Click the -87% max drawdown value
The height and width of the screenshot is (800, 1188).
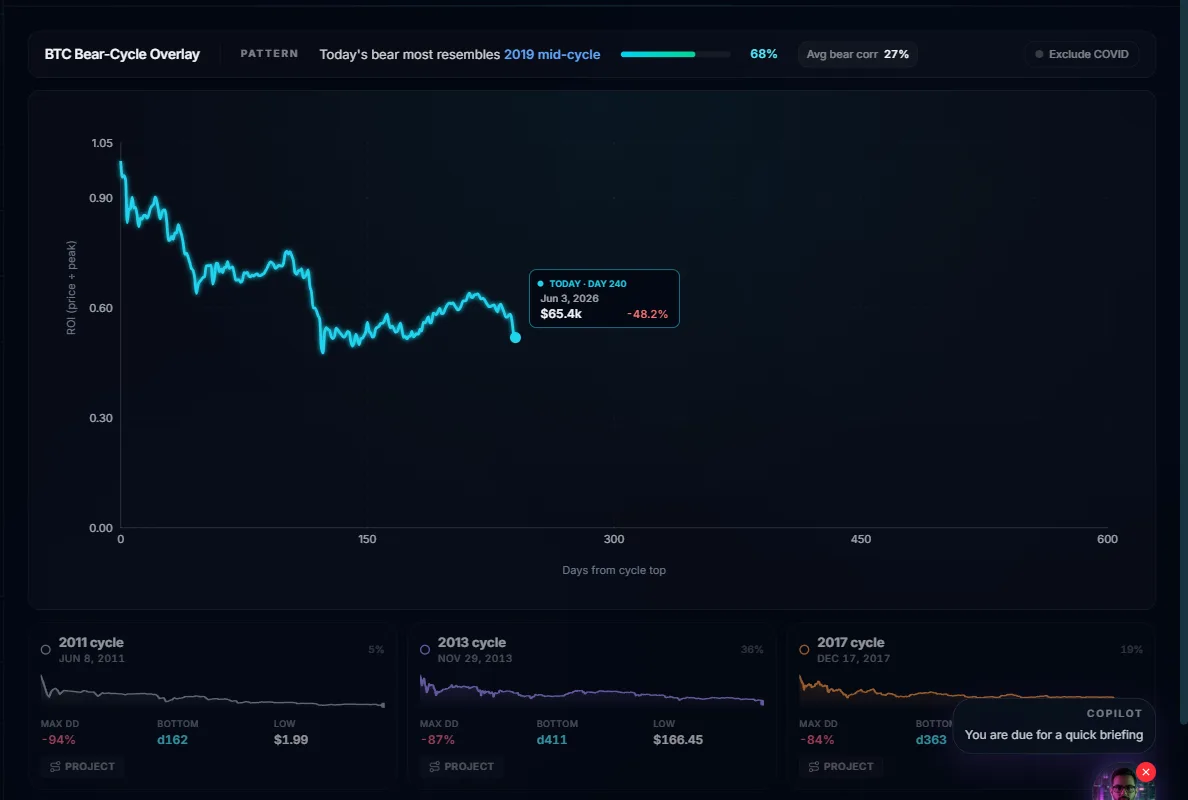(437, 740)
